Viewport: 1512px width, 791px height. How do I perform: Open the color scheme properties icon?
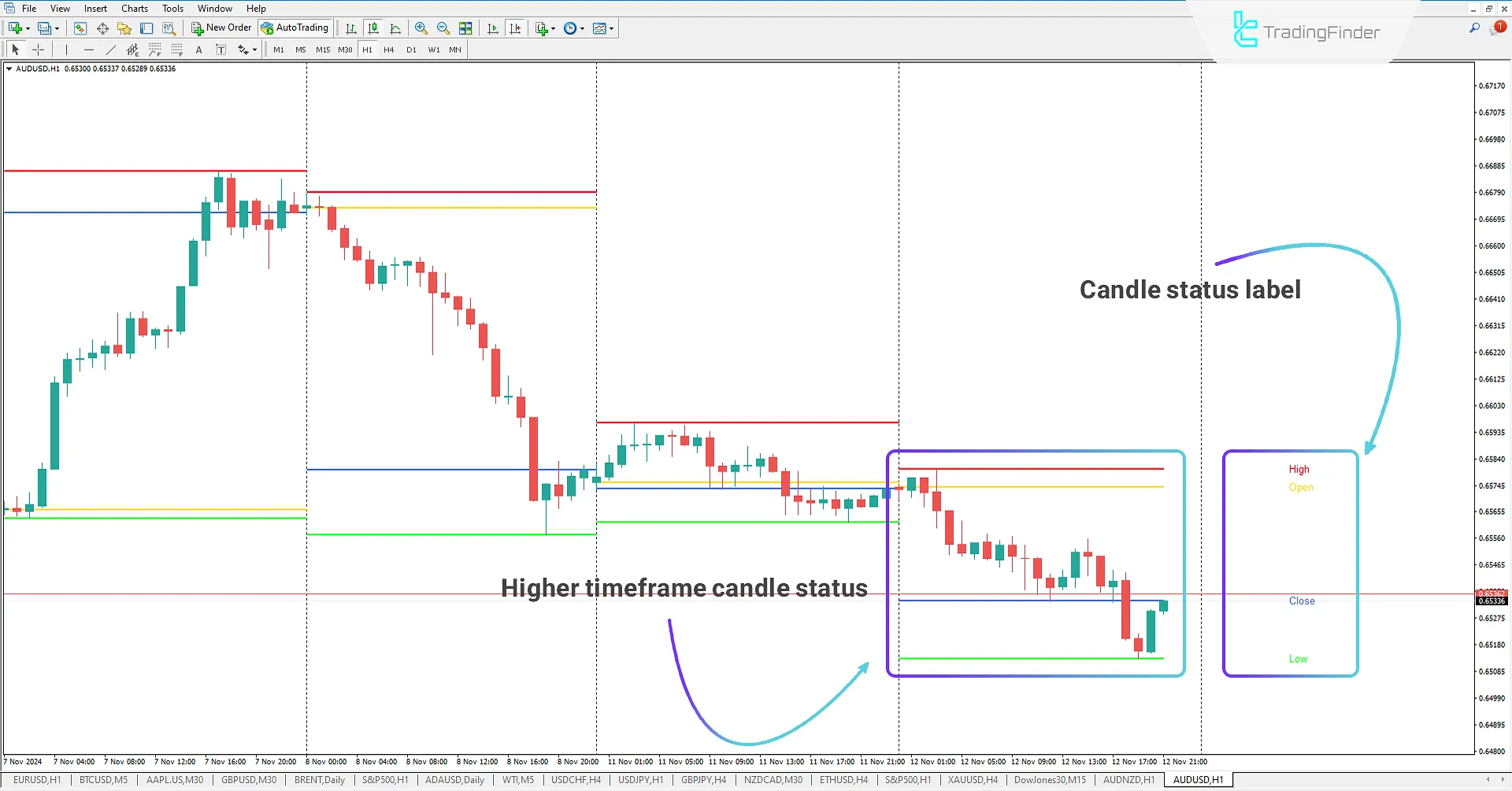(600, 28)
